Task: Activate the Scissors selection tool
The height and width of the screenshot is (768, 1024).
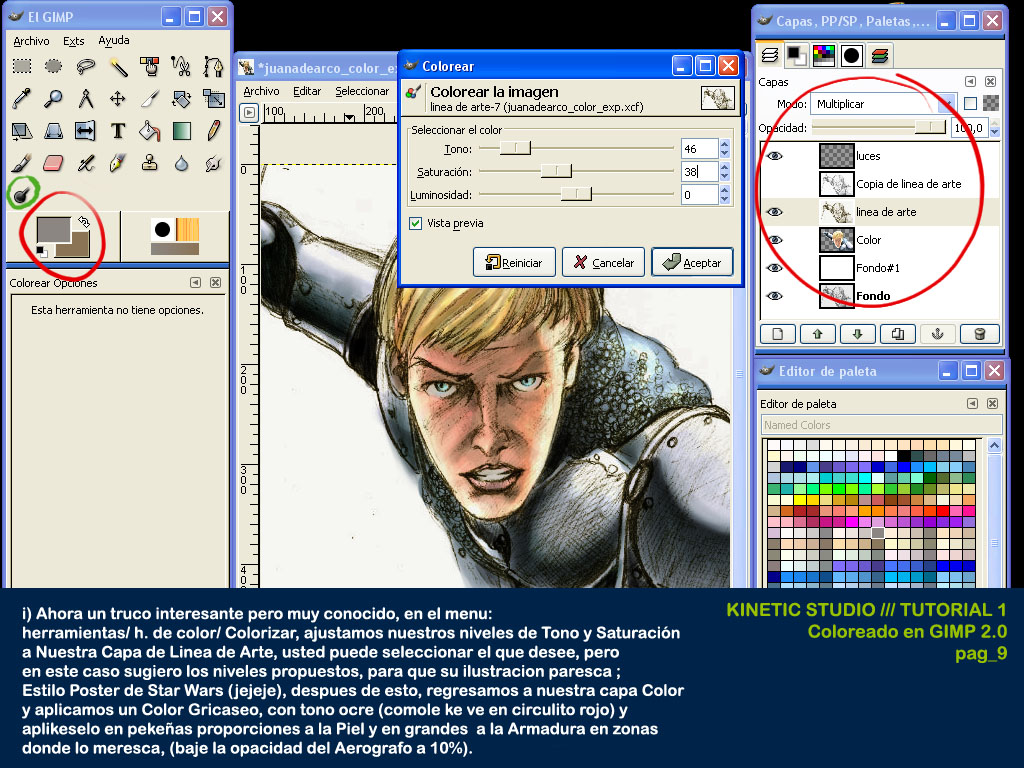Action: (182, 66)
